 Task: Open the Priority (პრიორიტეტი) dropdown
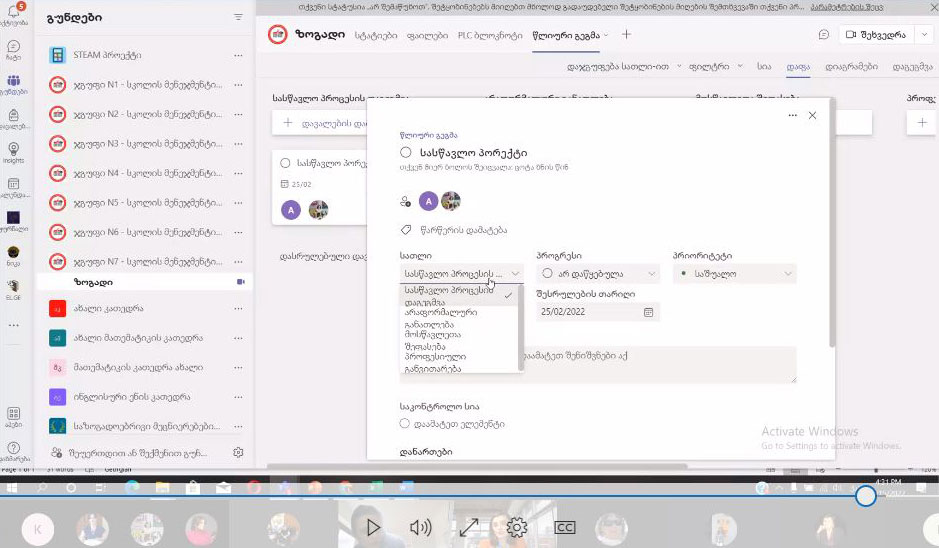(734, 273)
